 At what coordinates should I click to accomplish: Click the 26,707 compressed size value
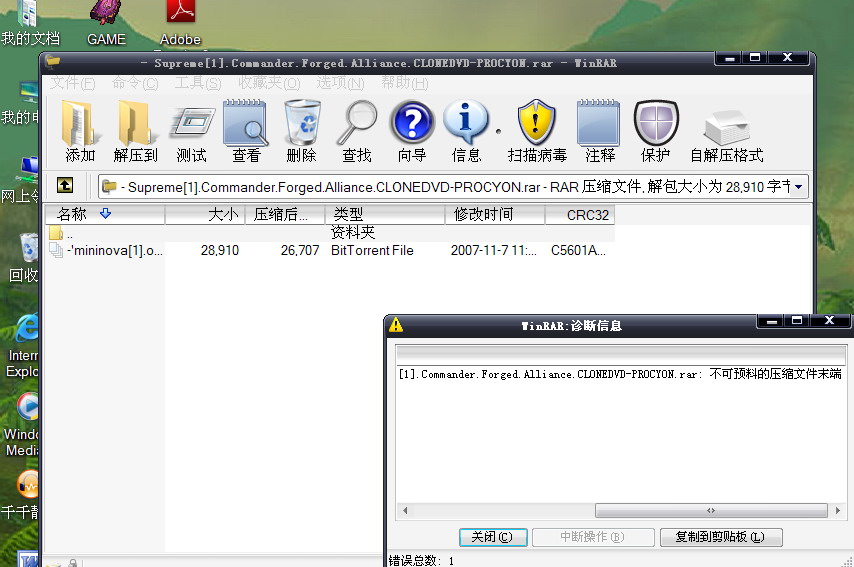(x=300, y=251)
